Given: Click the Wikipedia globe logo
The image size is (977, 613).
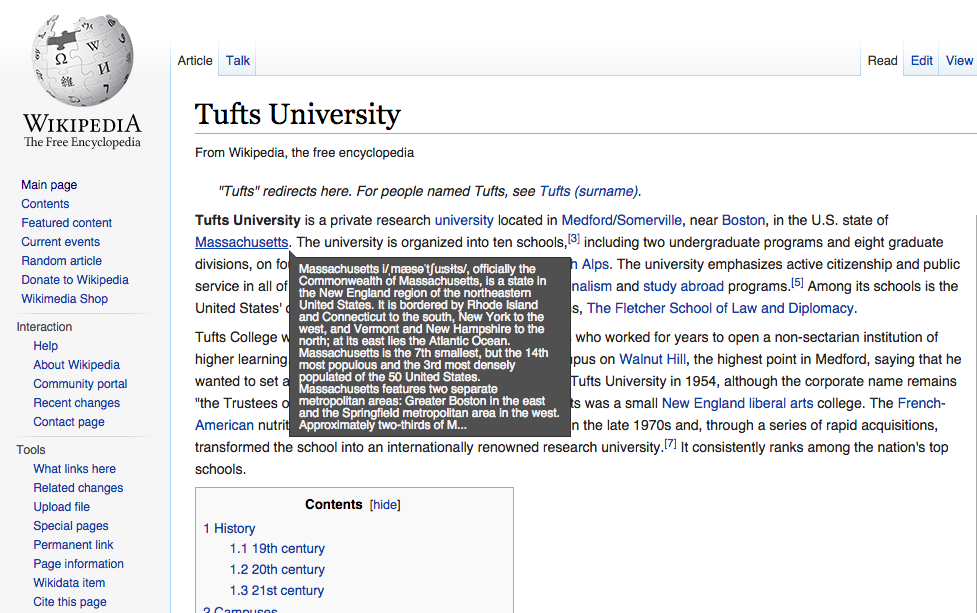Looking at the screenshot, I should pos(82,62).
